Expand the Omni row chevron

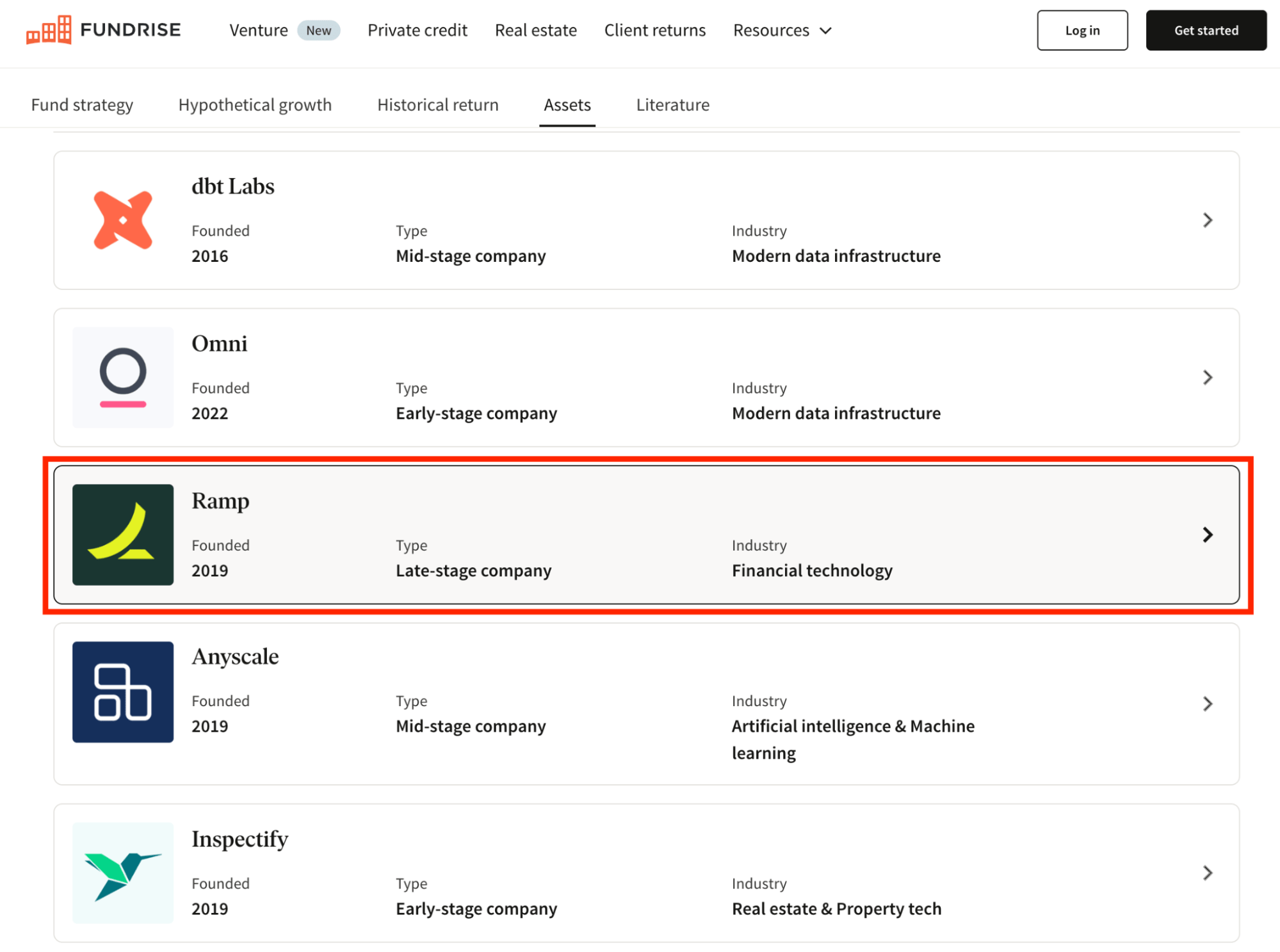click(x=1208, y=378)
